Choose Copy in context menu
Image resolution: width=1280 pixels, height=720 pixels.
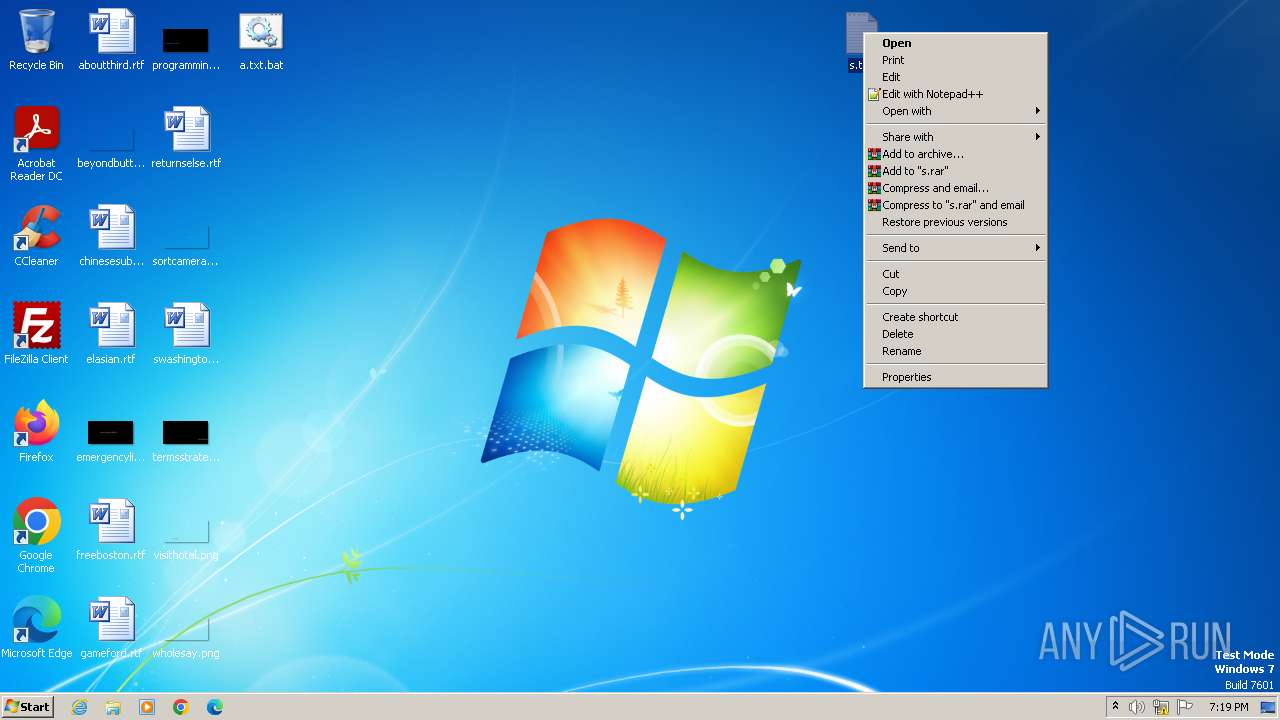(x=955, y=291)
